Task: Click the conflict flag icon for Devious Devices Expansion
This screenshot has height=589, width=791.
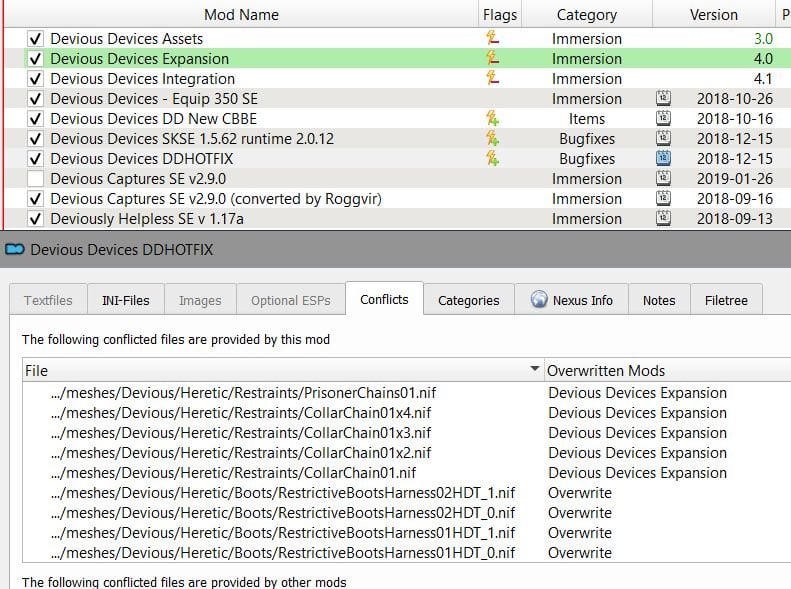Action: [492, 57]
